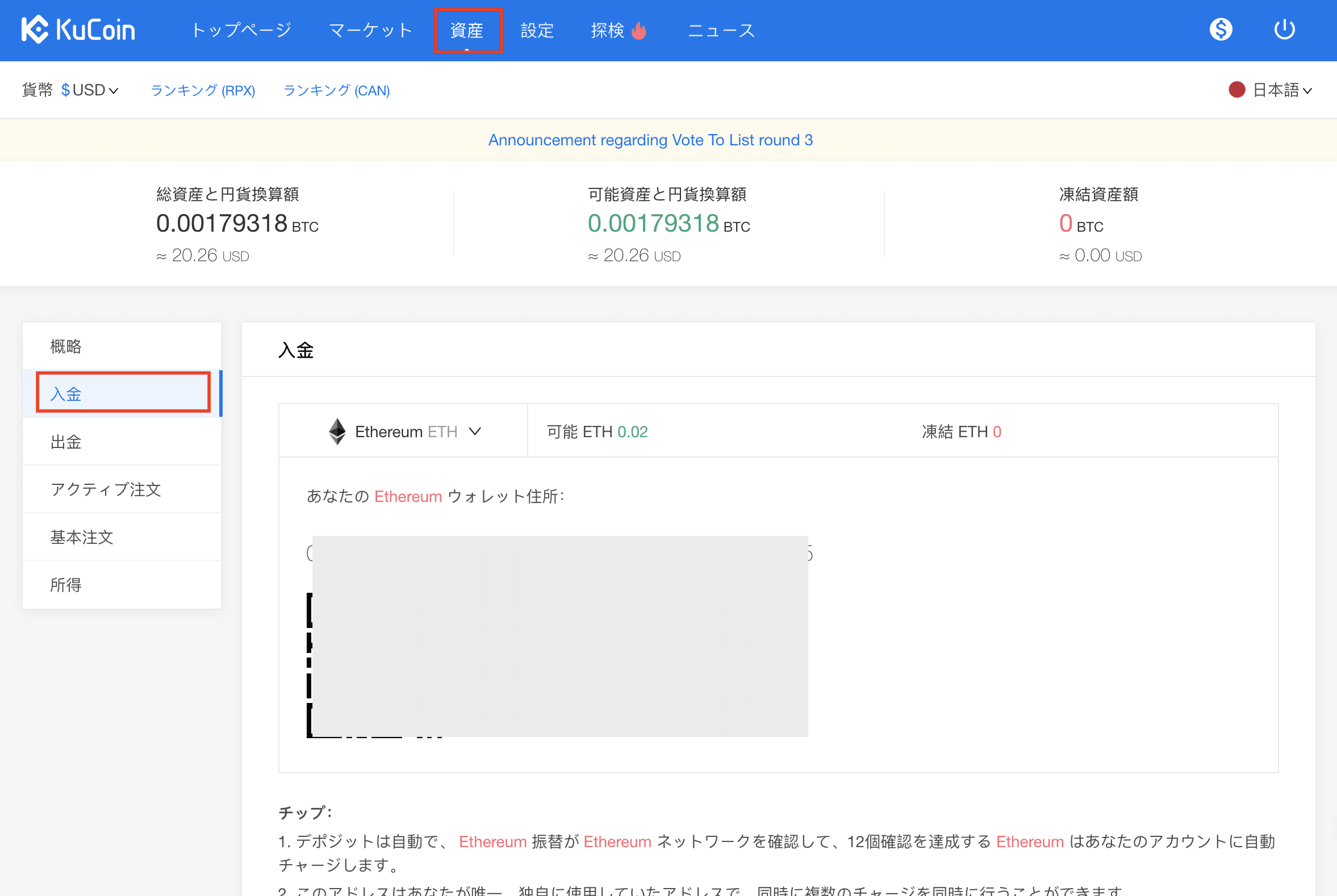Open ニュース in top navigation
This screenshot has width=1337, height=896.
pos(721,30)
